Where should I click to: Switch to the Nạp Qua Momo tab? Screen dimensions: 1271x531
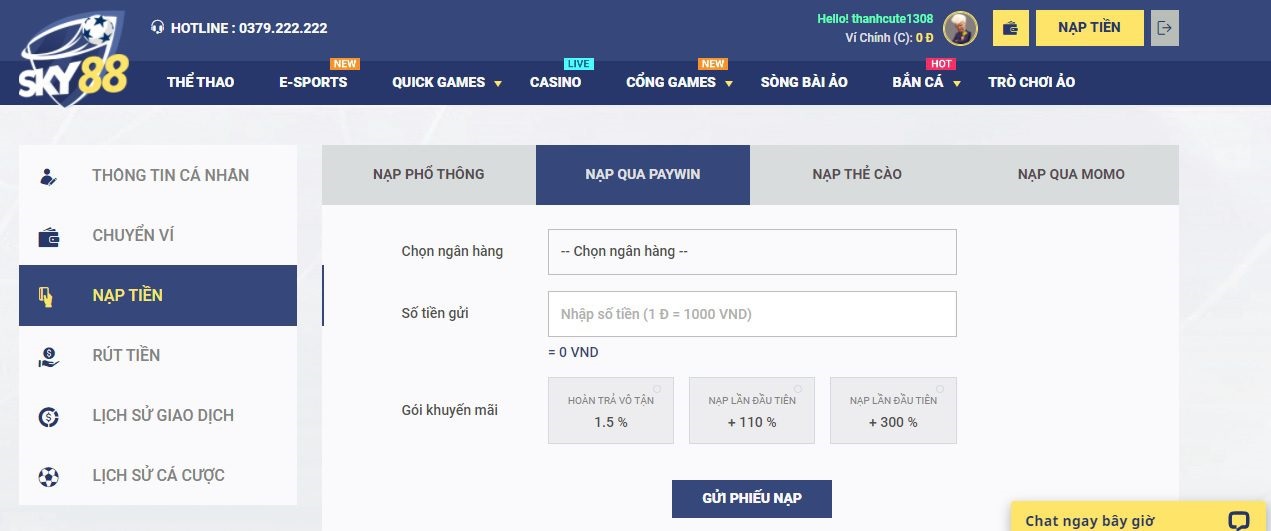click(1071, 174)
